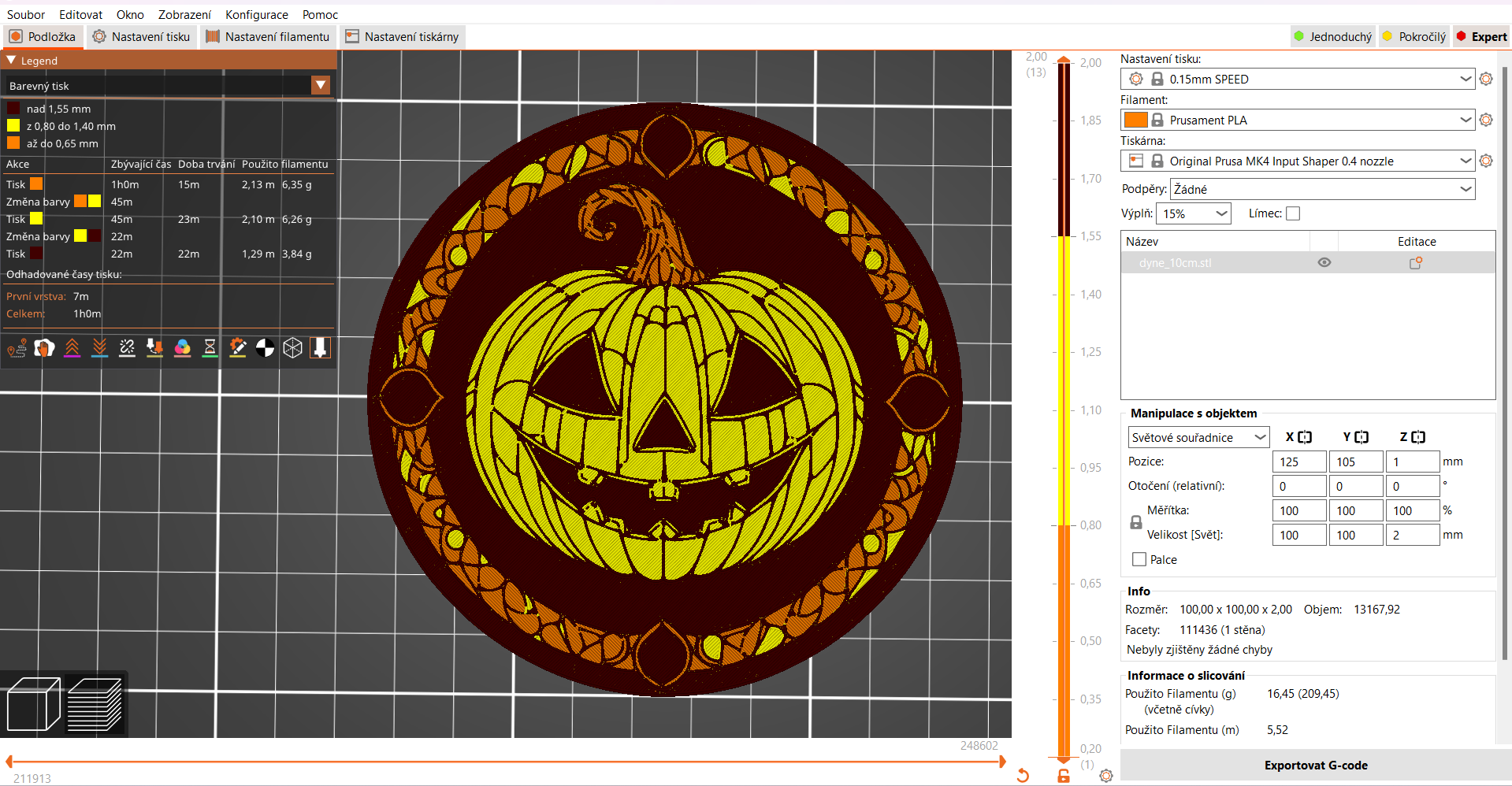Image resolution: width=1512 pixels, height=786 pixels.
Task: Toggle Tool changes visibility icon
Action: (x=154, y=348)
